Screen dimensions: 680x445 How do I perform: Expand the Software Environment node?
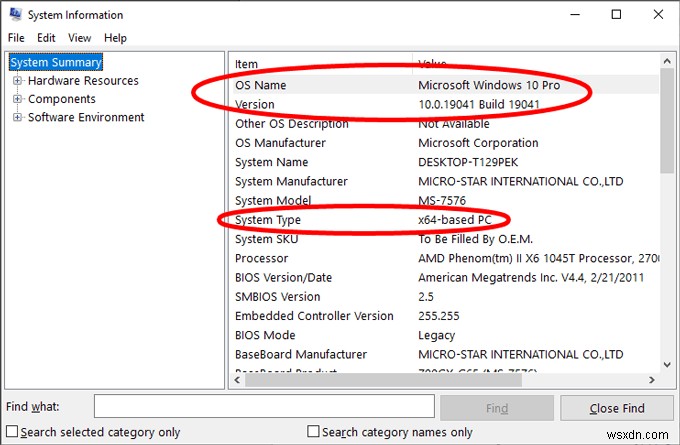click(17, 117)
